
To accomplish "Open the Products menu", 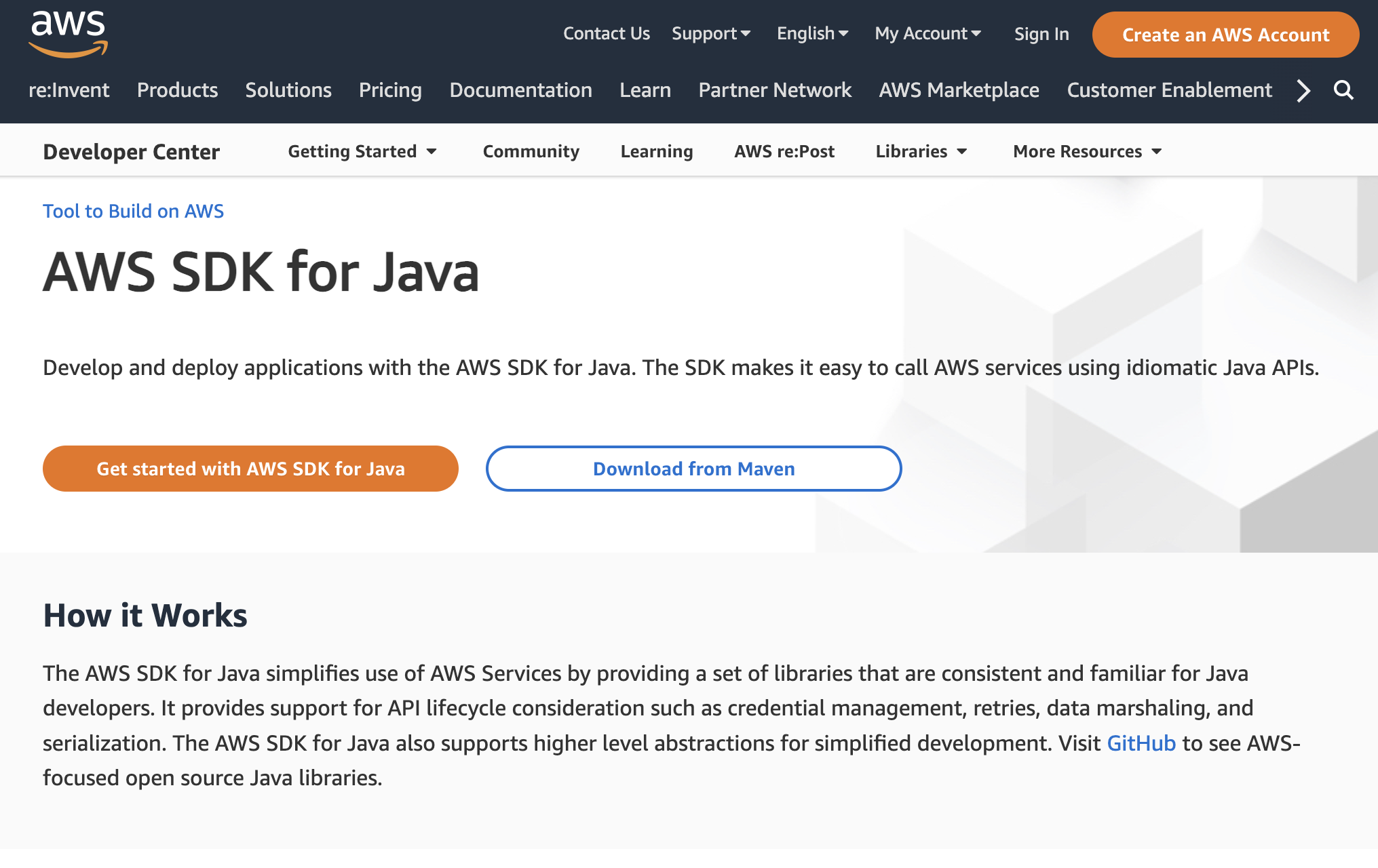I will click(177, 90).
